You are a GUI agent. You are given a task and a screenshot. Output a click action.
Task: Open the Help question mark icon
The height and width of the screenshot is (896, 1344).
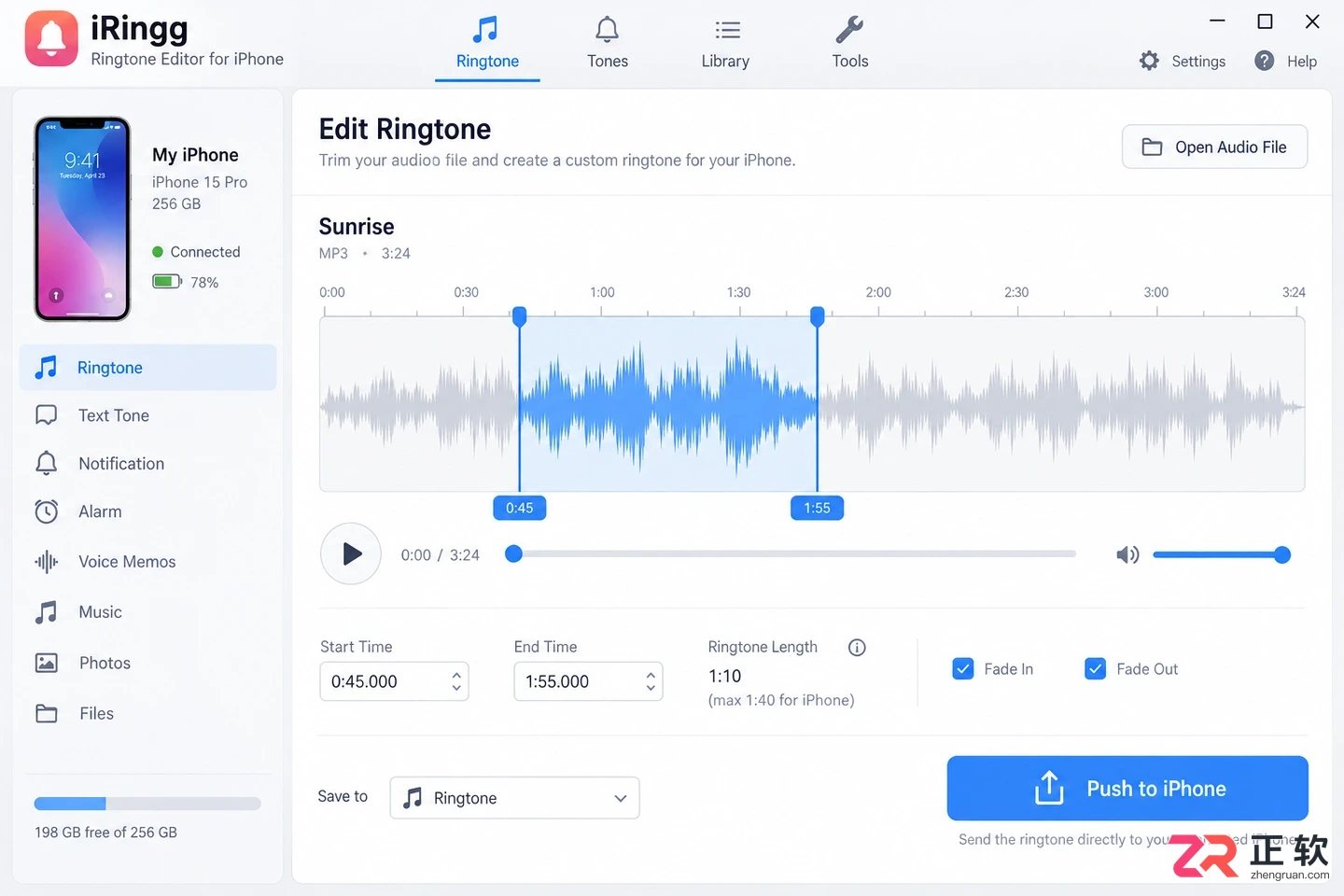click(1265, 61)
